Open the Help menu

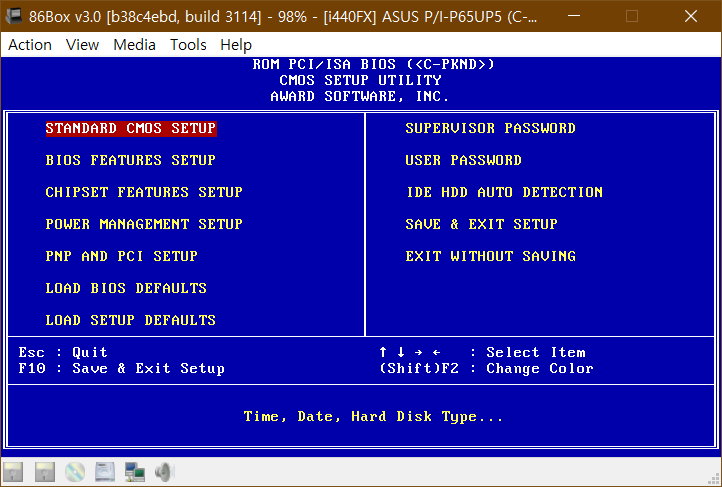(236, 45)
